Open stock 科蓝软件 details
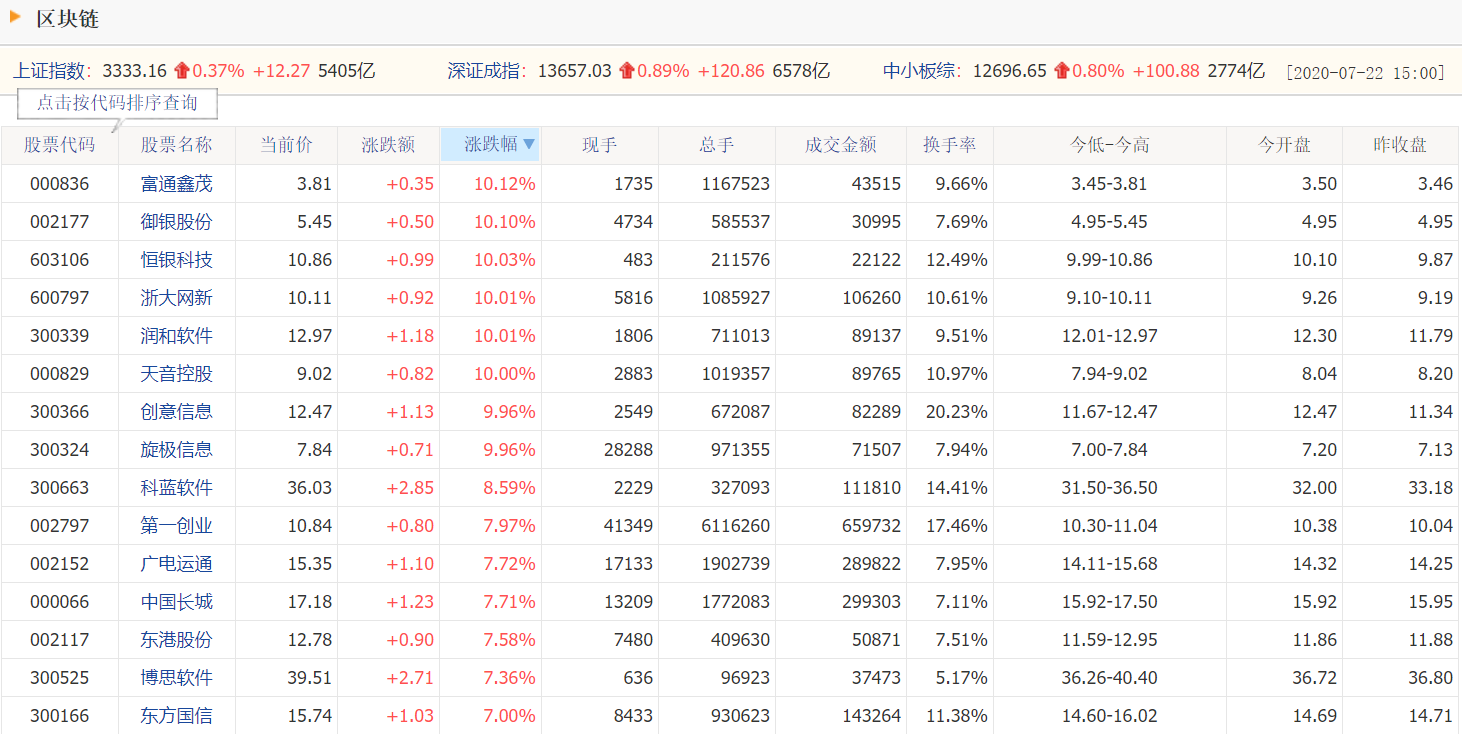Screen dimensions: 1462x734 click(177, 488)
